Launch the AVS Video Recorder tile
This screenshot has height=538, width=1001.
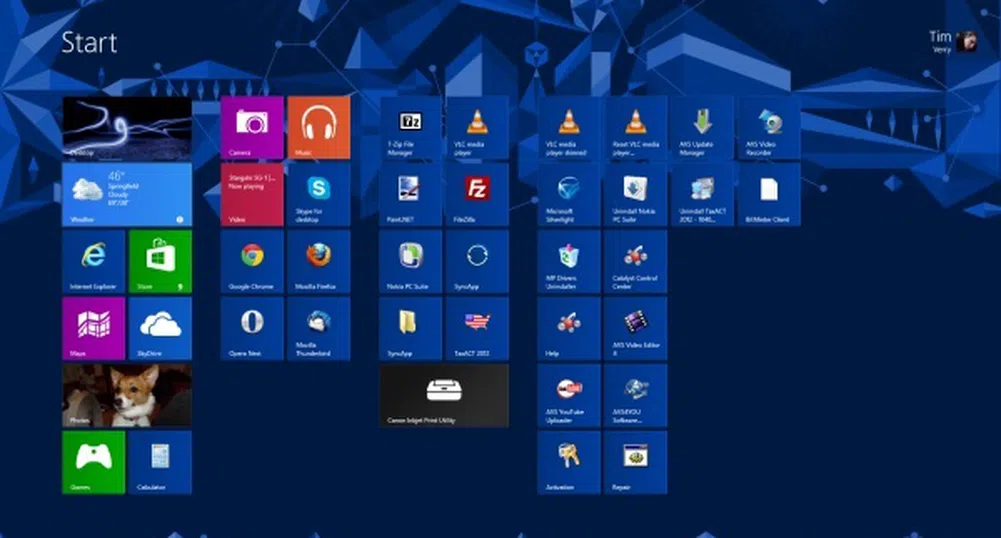point(768,128)
